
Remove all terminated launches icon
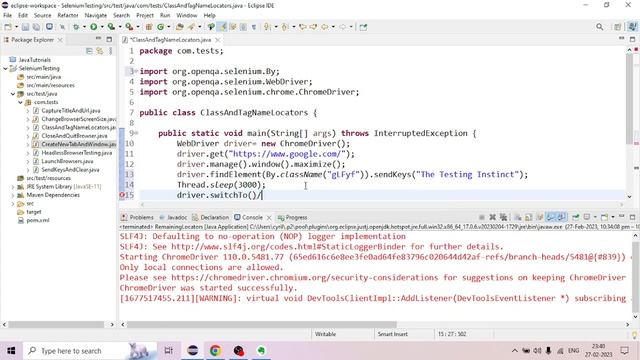pyautogui.click(x=503, y=217)
